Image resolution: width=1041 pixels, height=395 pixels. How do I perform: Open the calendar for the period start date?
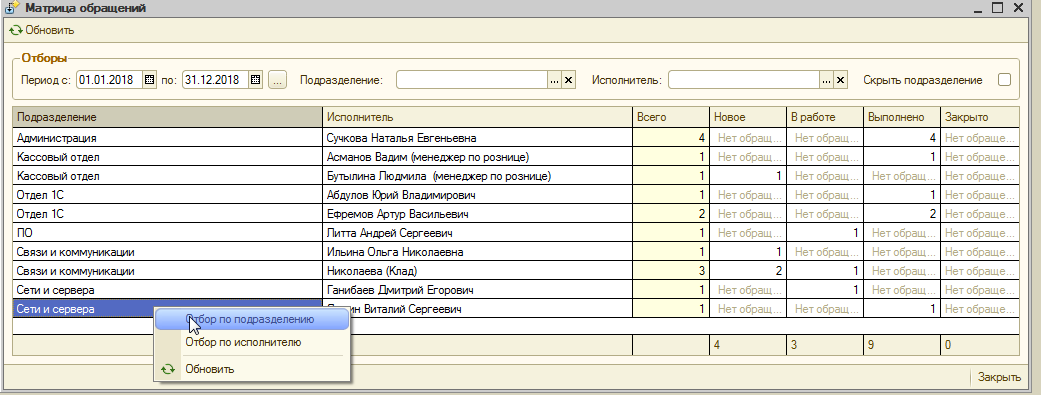[x=149, y=80]
